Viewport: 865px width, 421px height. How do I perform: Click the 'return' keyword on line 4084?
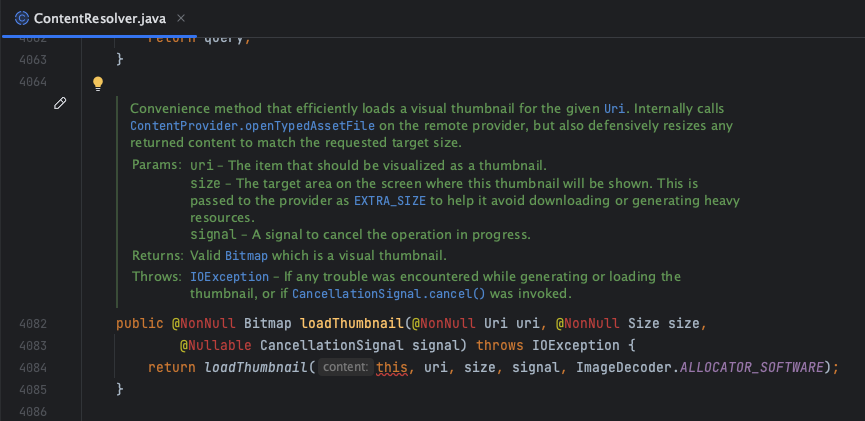click(172, 367)
